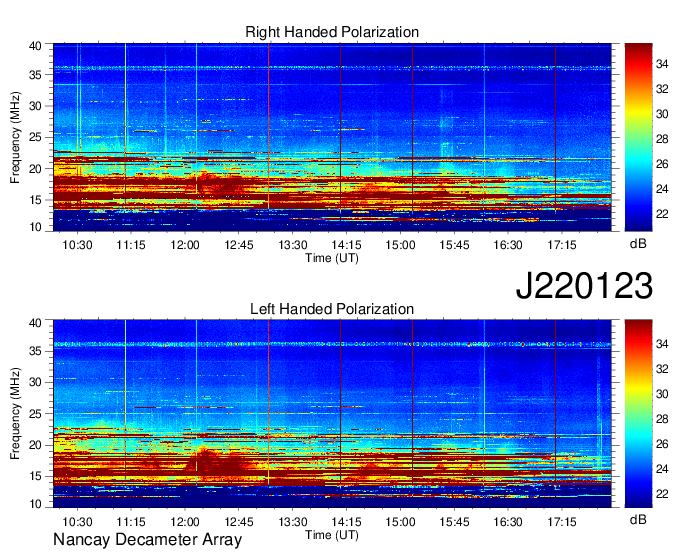This screenshot has height=552, width=680.
Task: Click the 32 dB label on Right Handed colorbar
Action: (x=662, y=89)
